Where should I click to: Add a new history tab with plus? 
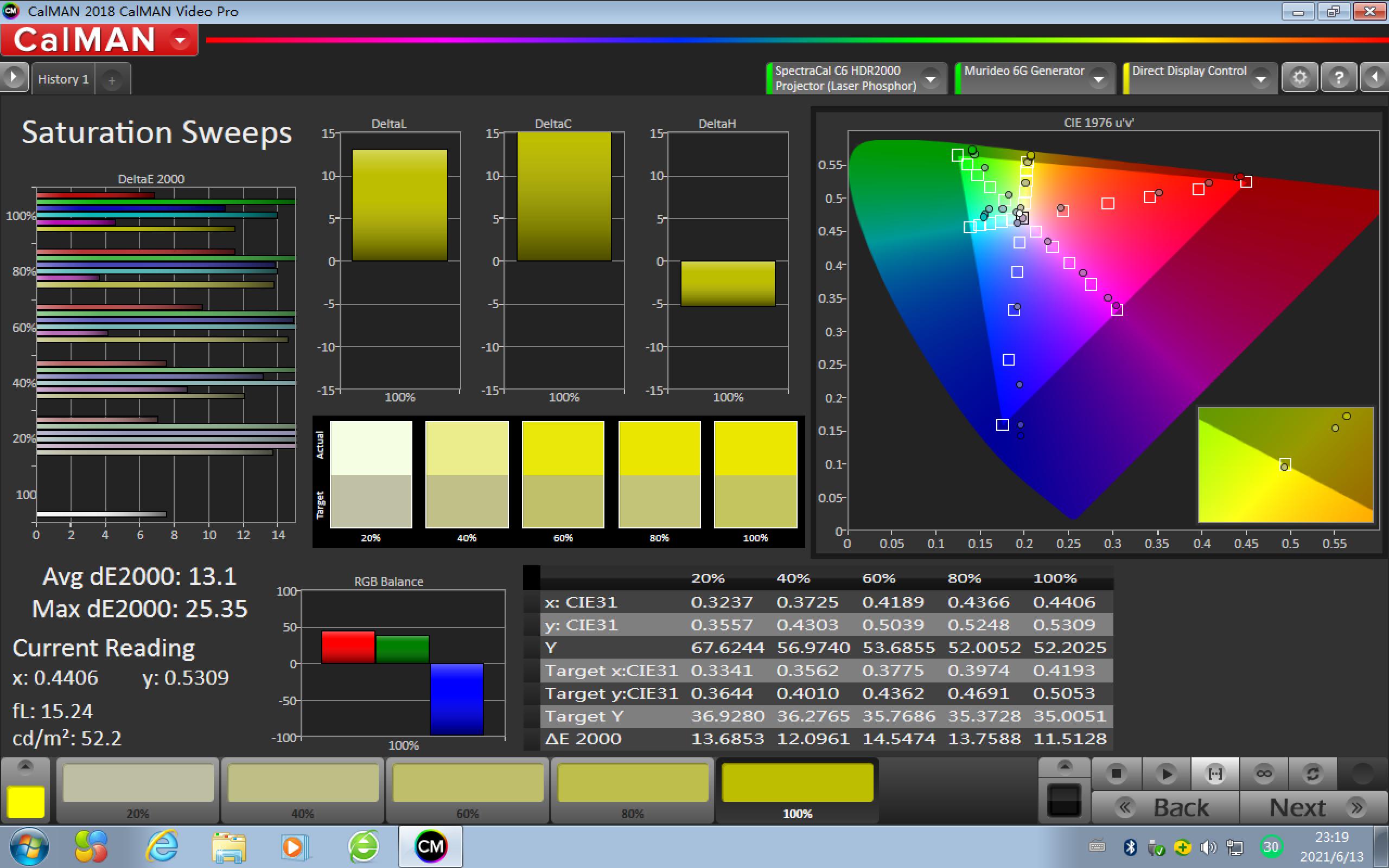click(112, 80)
